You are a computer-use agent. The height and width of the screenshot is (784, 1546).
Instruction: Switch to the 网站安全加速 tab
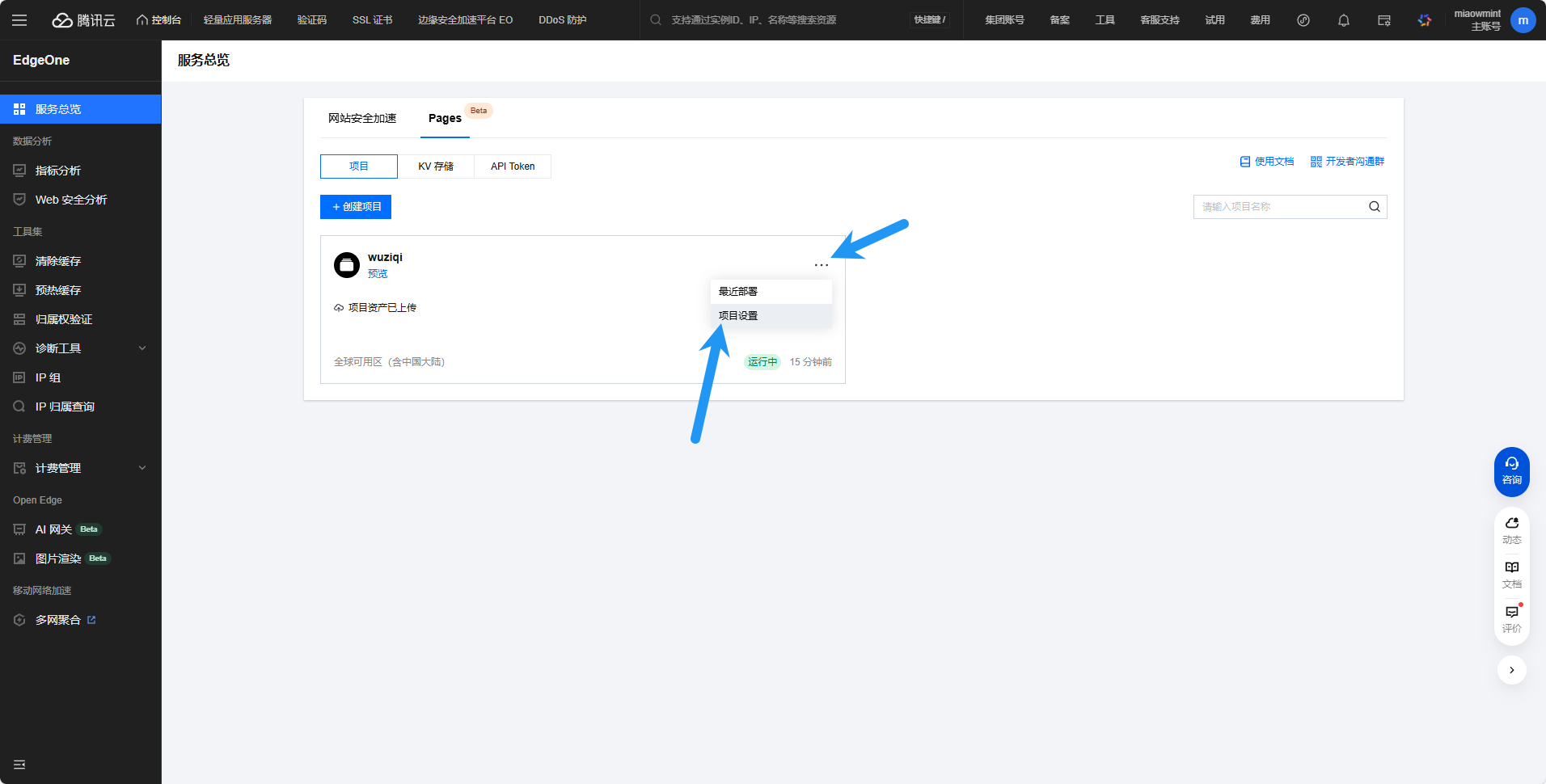point(362,119)
